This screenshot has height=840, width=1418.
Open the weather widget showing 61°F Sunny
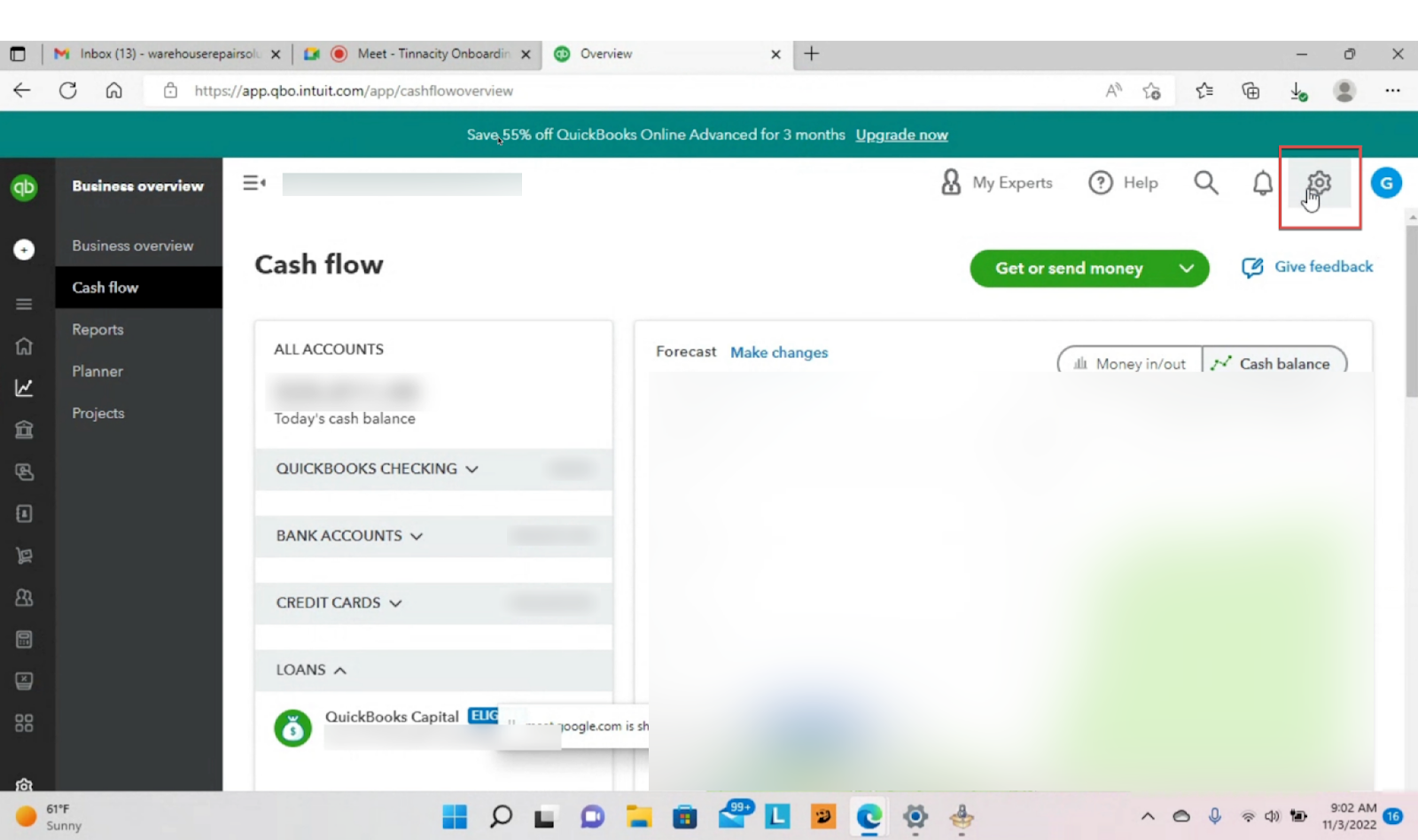(x=49, y=816)
